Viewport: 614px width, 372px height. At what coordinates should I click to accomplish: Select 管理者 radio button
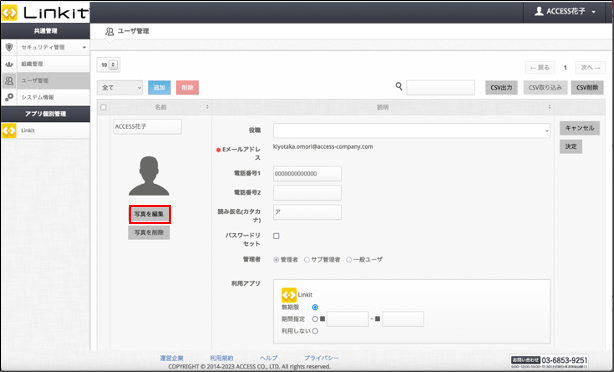(x=276, y=260)
